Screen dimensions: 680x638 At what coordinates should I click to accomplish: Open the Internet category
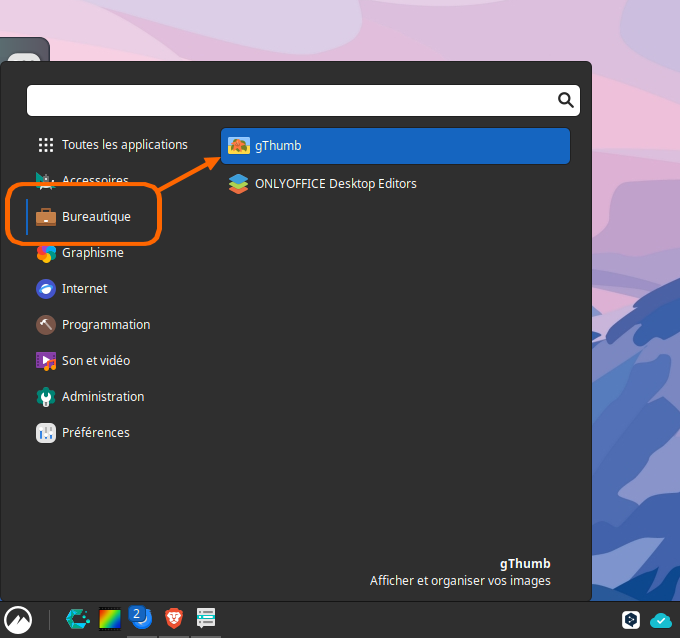(x=84, y=289)
